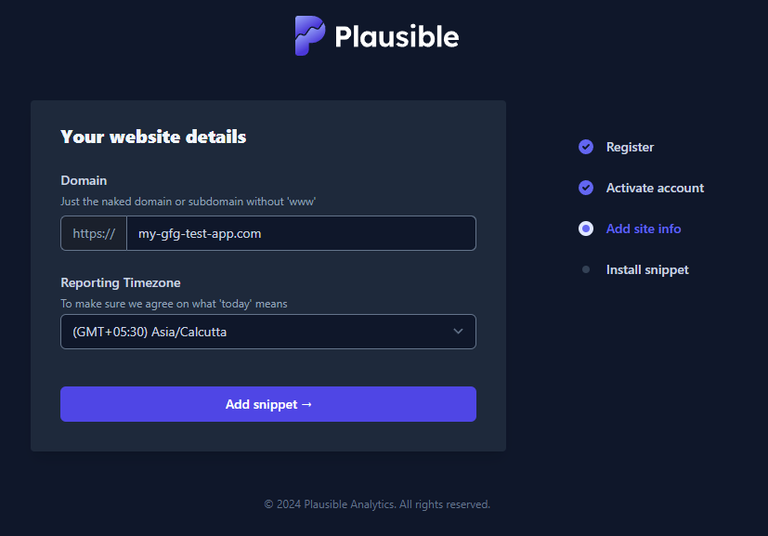Screen dimensions: 768x536
Task: Click the Activate account checkmark icon
Action: pyautogui.click(x=586, y=188)
